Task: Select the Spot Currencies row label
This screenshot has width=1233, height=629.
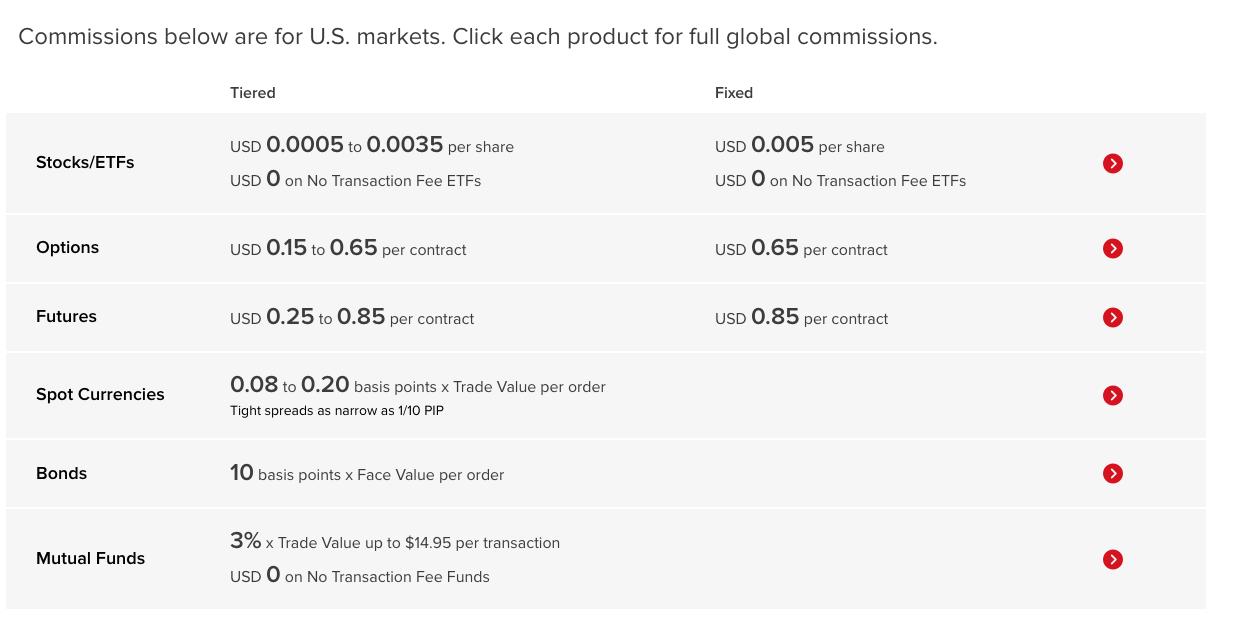Action: pos(100,394)
